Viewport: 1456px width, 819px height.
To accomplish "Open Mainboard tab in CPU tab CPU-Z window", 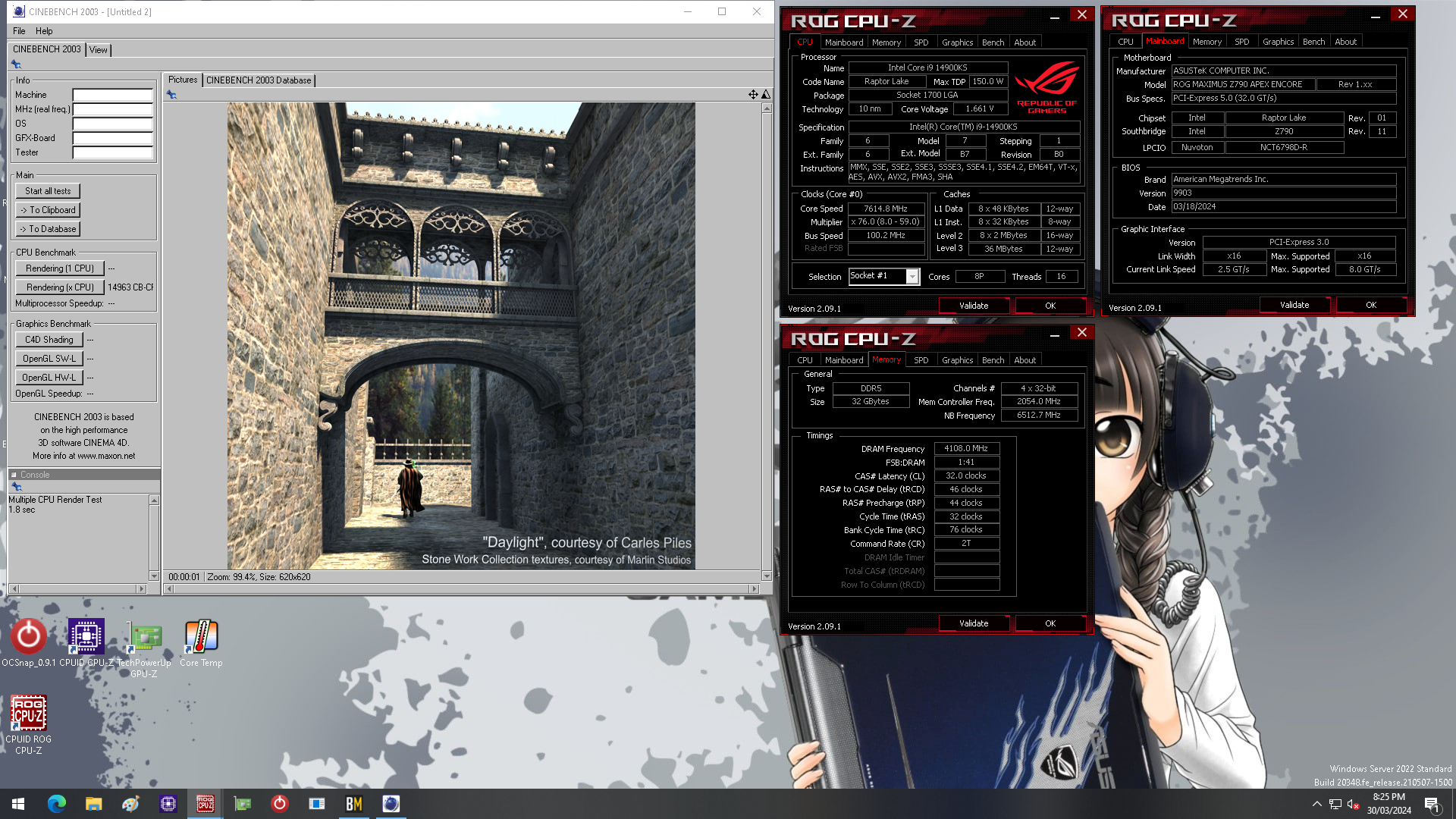I will pyautogui.click(x=844, y=42).
